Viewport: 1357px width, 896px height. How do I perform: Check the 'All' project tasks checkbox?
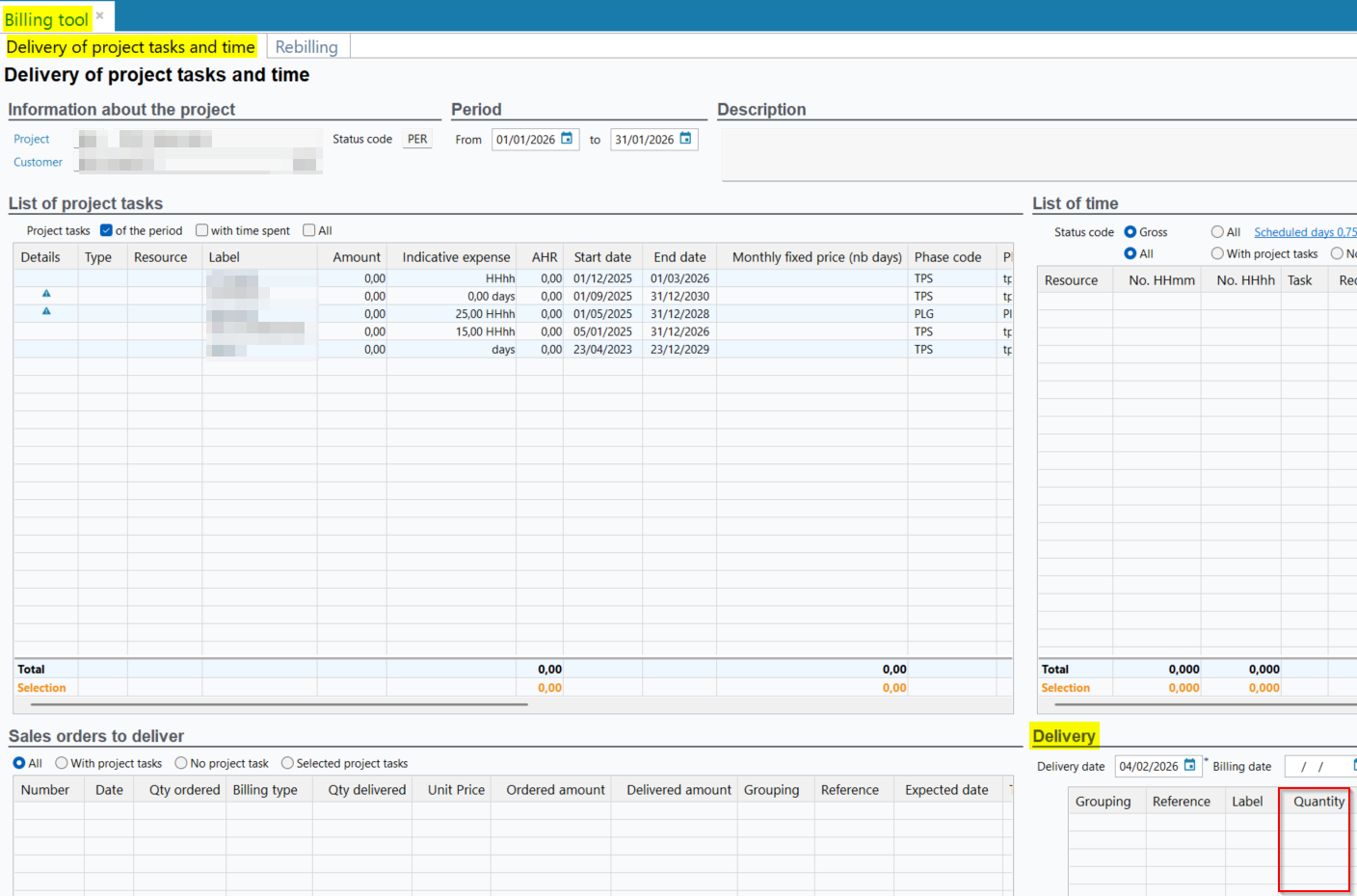tap(308, 230)
